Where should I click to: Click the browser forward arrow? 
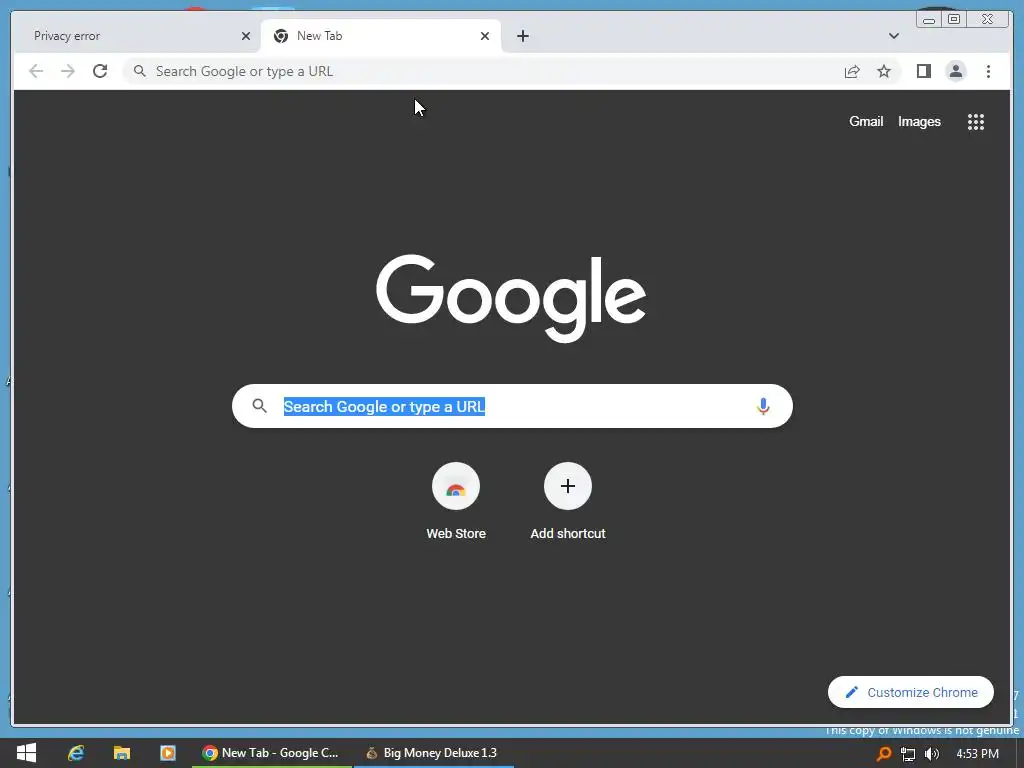pos(68,71)
